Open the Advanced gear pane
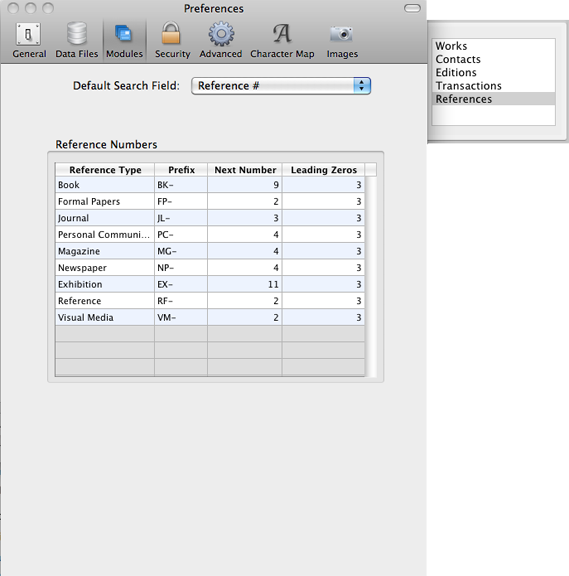The image size is (569, 576). pyautogui.click(x=221, y=40)
